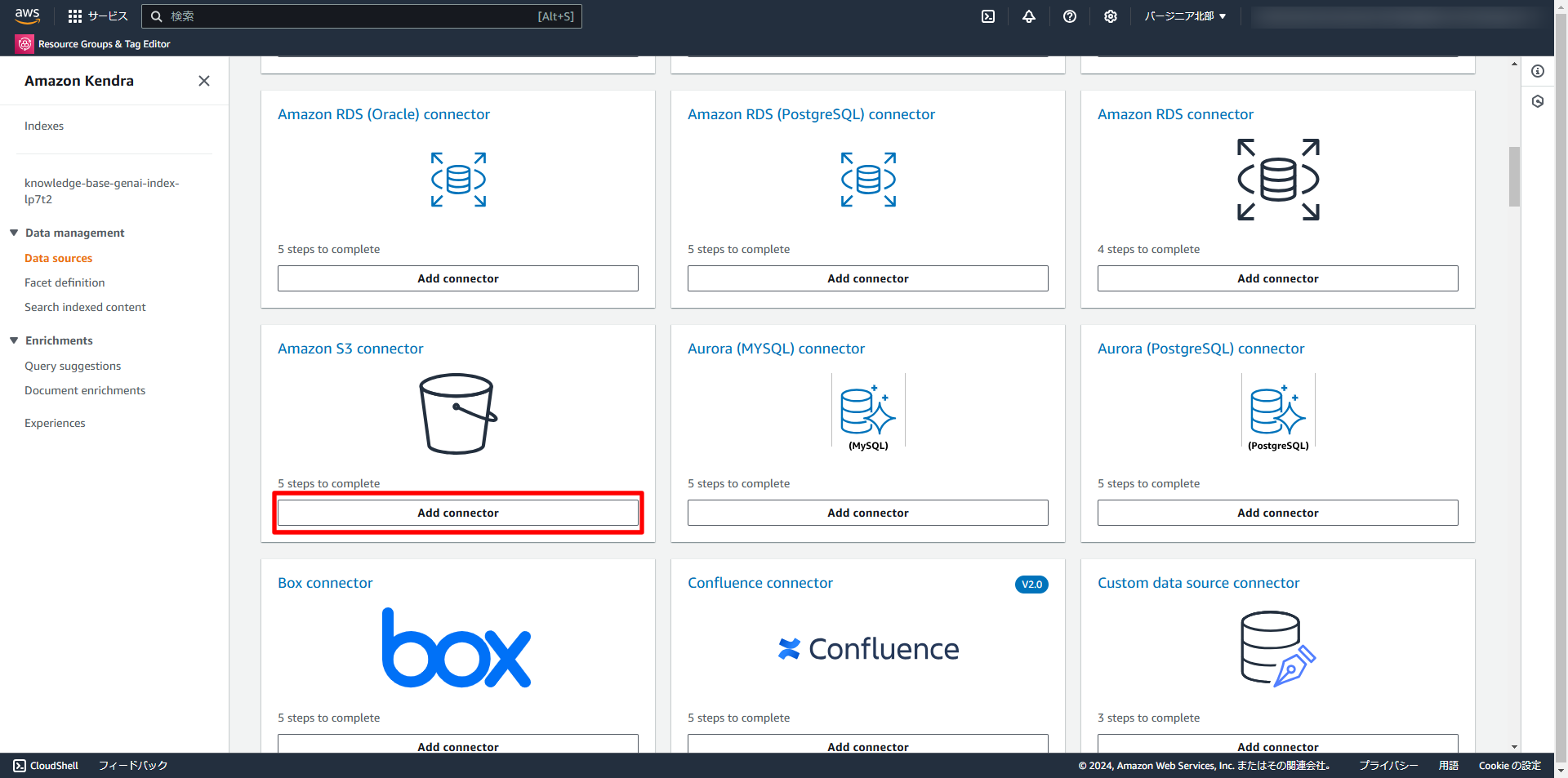Click the Resource Groups & Tag Editor shortcut label

[x=105, y=44]
